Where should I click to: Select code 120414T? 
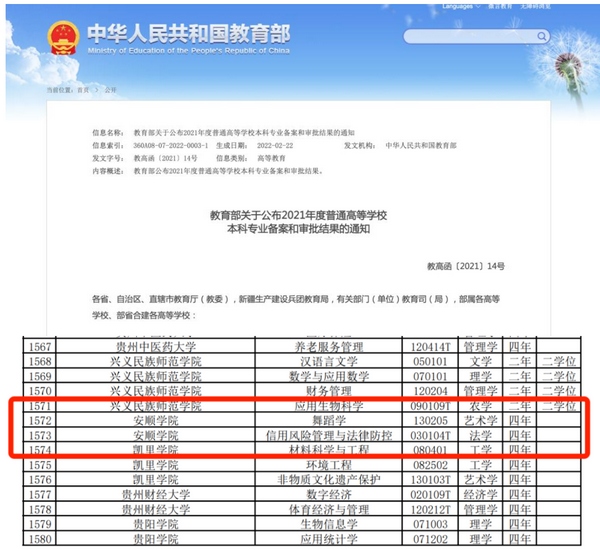(x=430, y=347)
